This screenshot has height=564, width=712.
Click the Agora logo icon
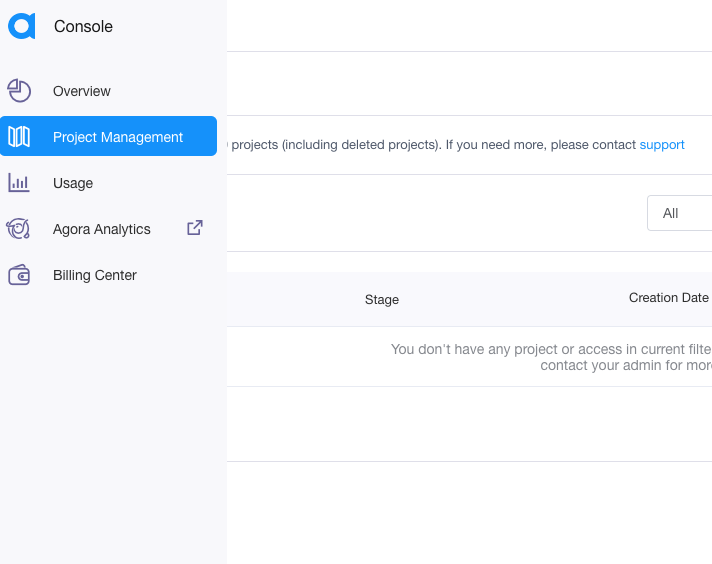pos(22,27)
